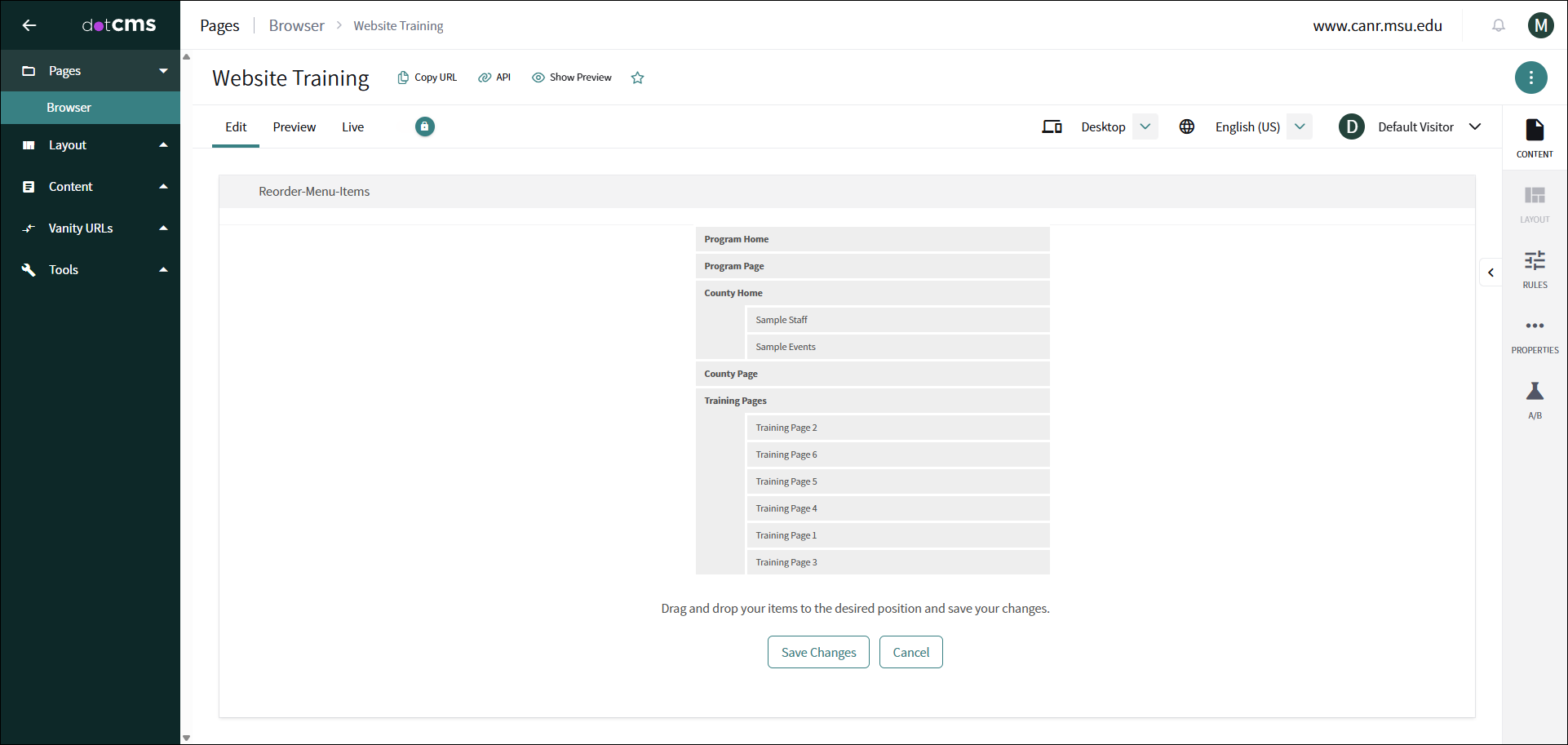Open the Desktop device dropdown
Screen dimensions: 1568x745
pos(1145,126)
